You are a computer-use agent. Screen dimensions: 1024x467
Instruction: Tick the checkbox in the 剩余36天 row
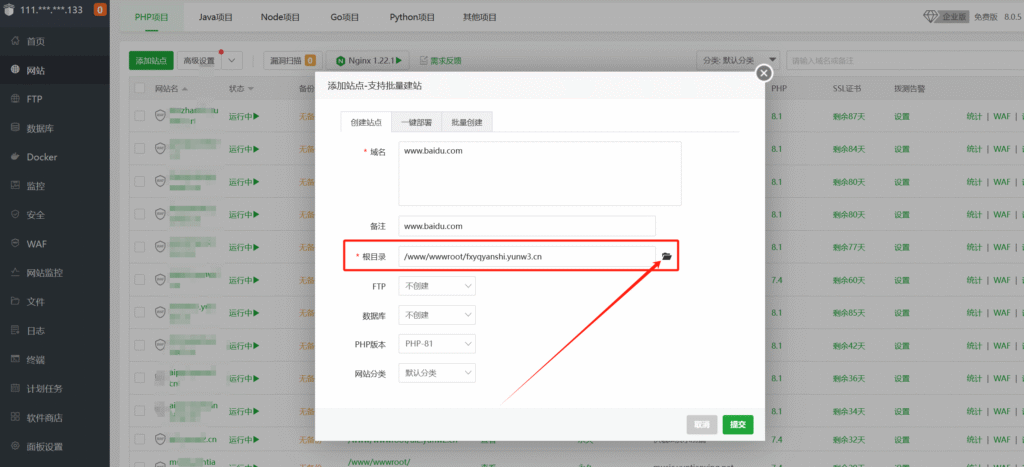[x=139, y=378]
